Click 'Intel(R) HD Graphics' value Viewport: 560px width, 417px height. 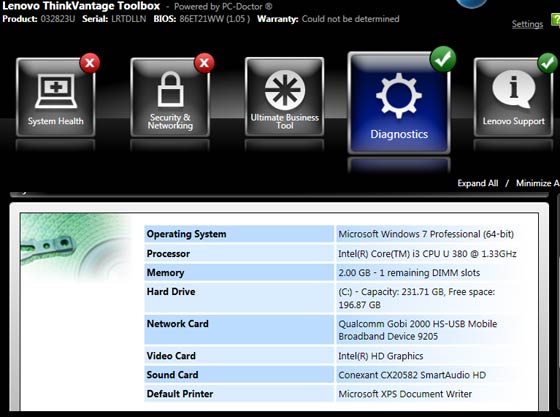(x=381, y=356)
